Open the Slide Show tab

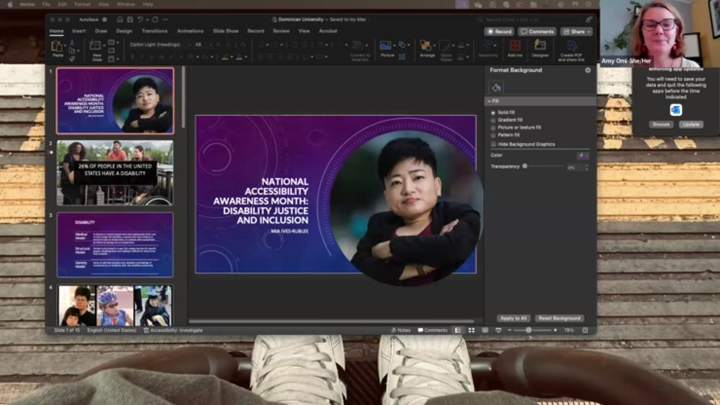tap(225, 31)
